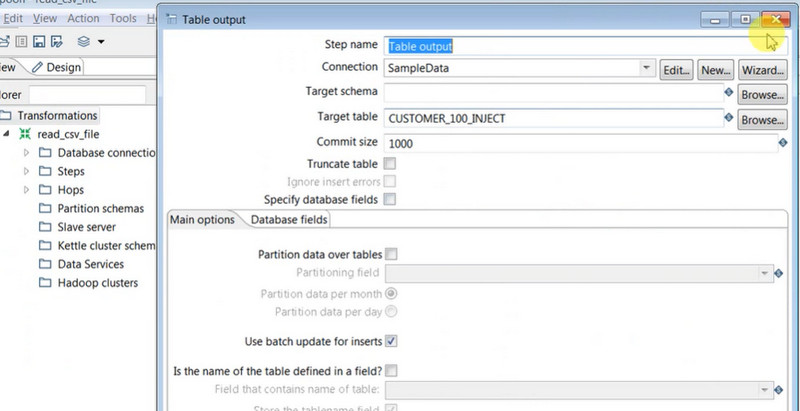Viewport: 800px width, 411px height.
Task: Switch to the Database fields tab
Action: (288, 220)
